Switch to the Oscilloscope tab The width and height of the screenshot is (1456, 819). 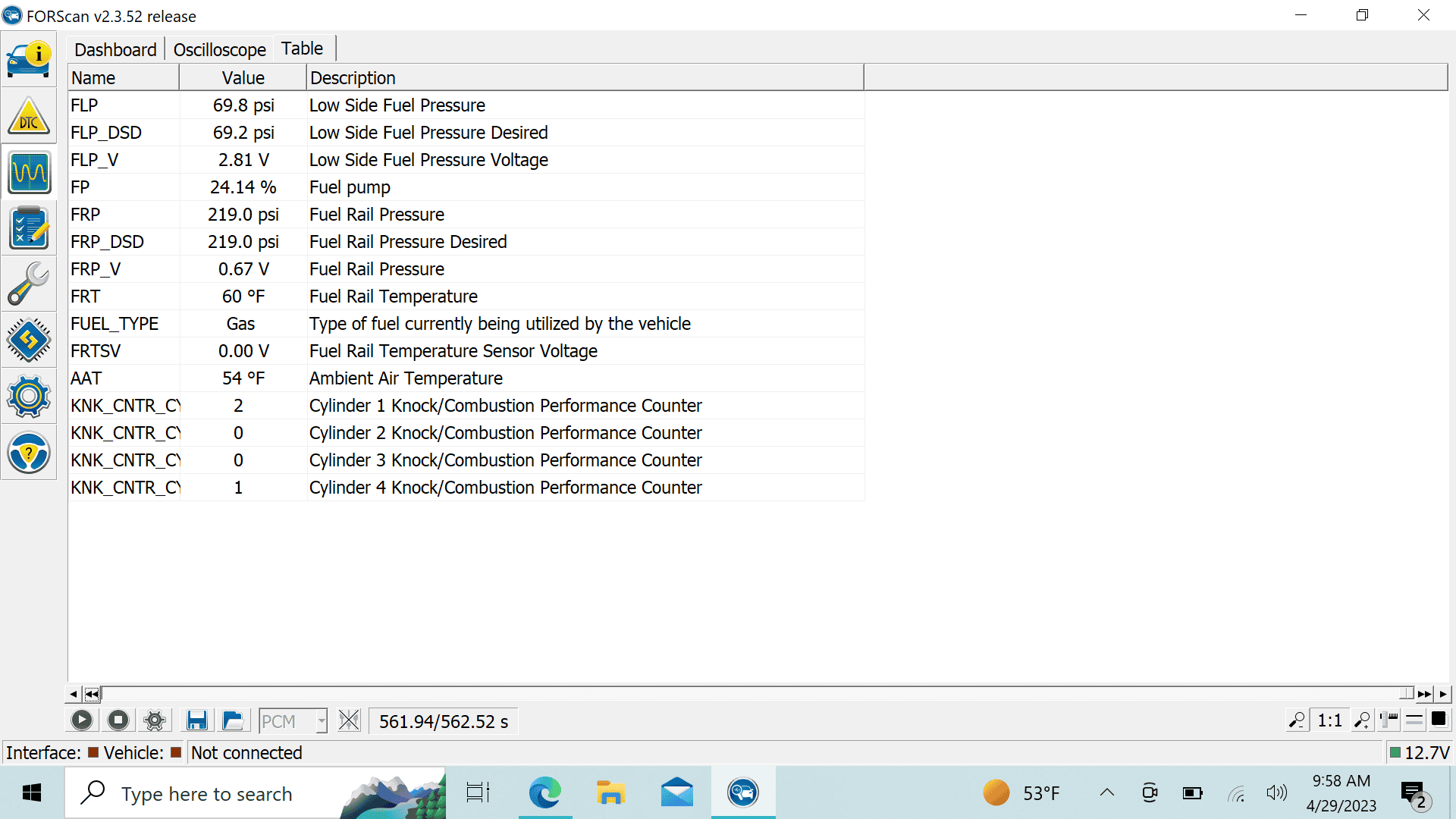pos(220,50)
